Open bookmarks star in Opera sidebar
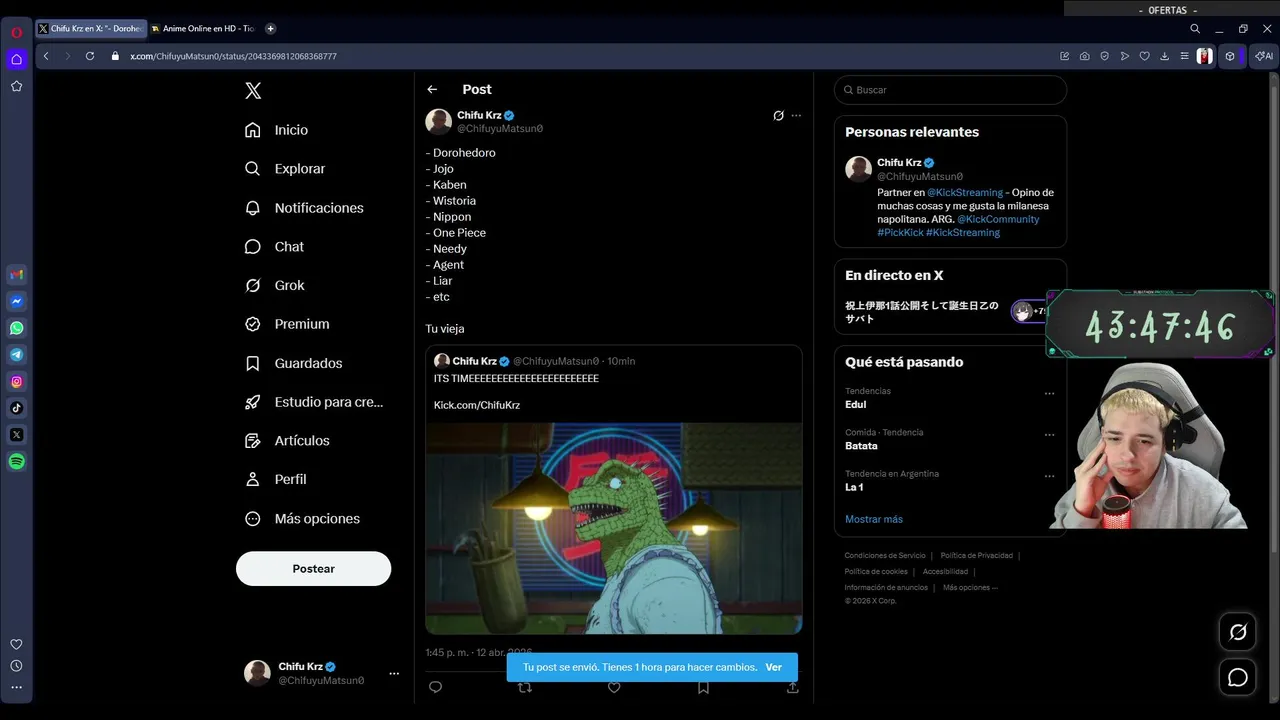This screenshot has height=720, width=1280. click(x=16, y=86)
